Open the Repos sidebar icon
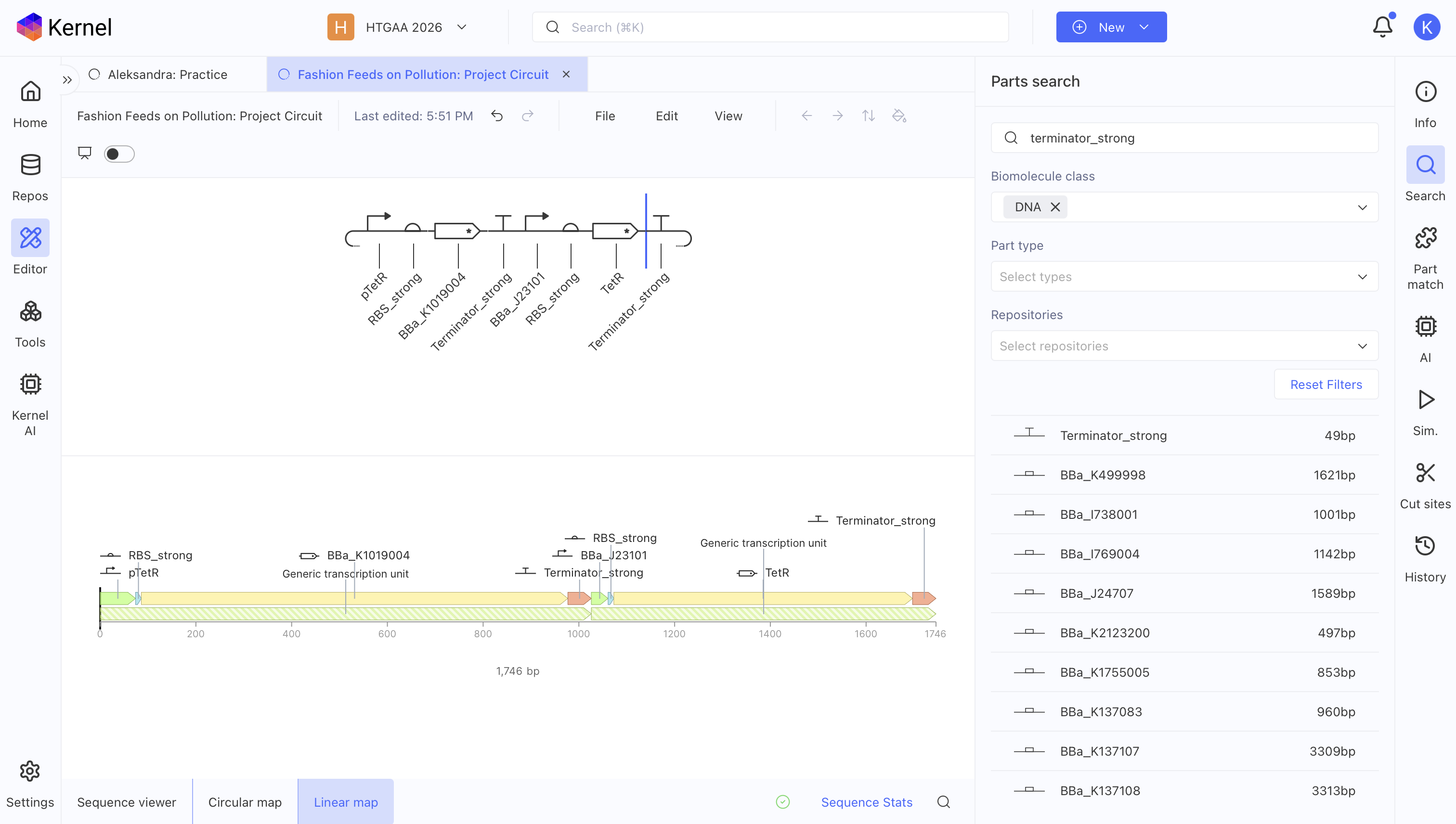This screenshot has height=824, width=1456. click(30, 165)
